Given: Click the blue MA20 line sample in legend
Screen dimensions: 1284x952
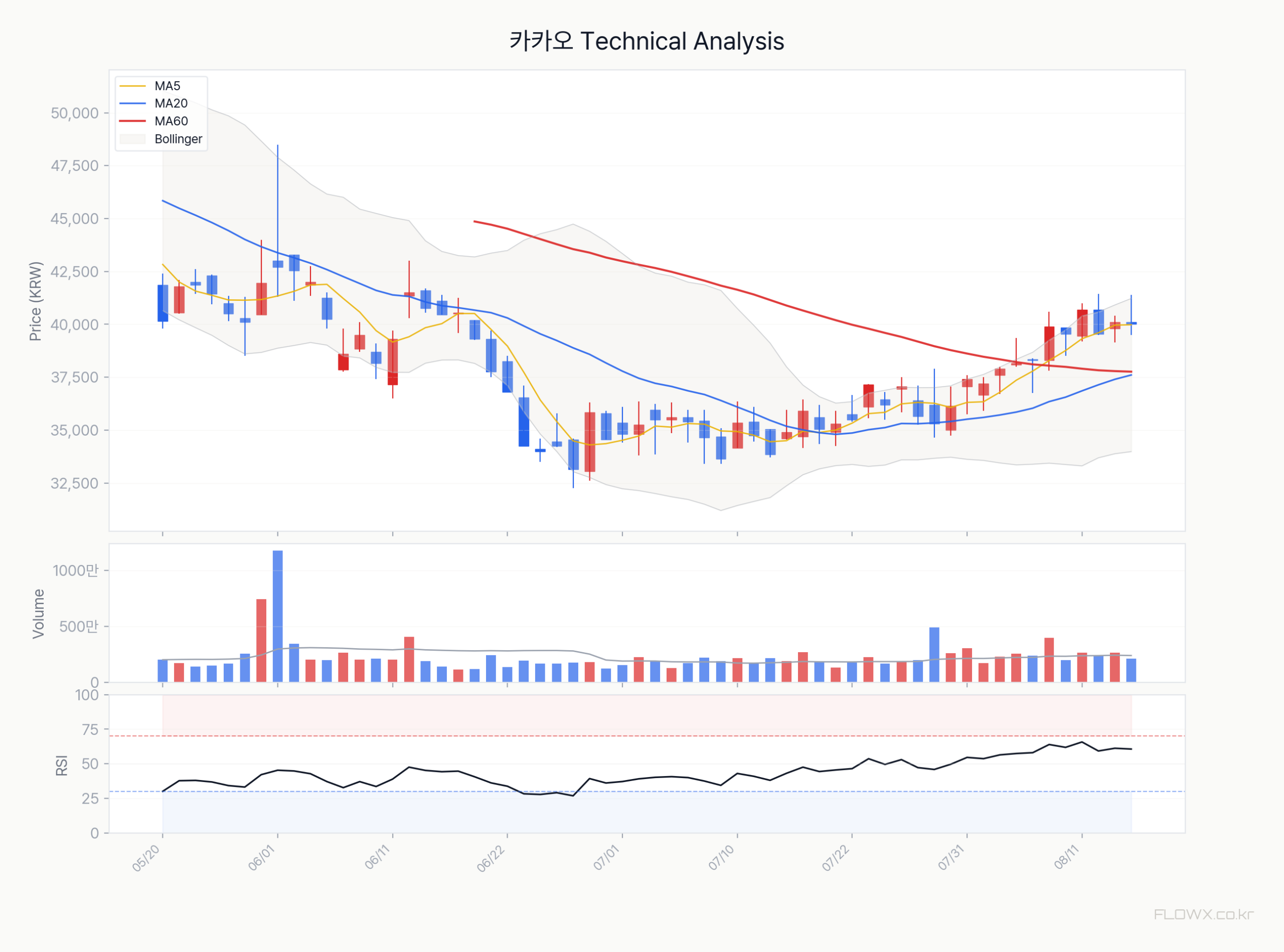Looking at the screenshot, I should pos(132,103).
